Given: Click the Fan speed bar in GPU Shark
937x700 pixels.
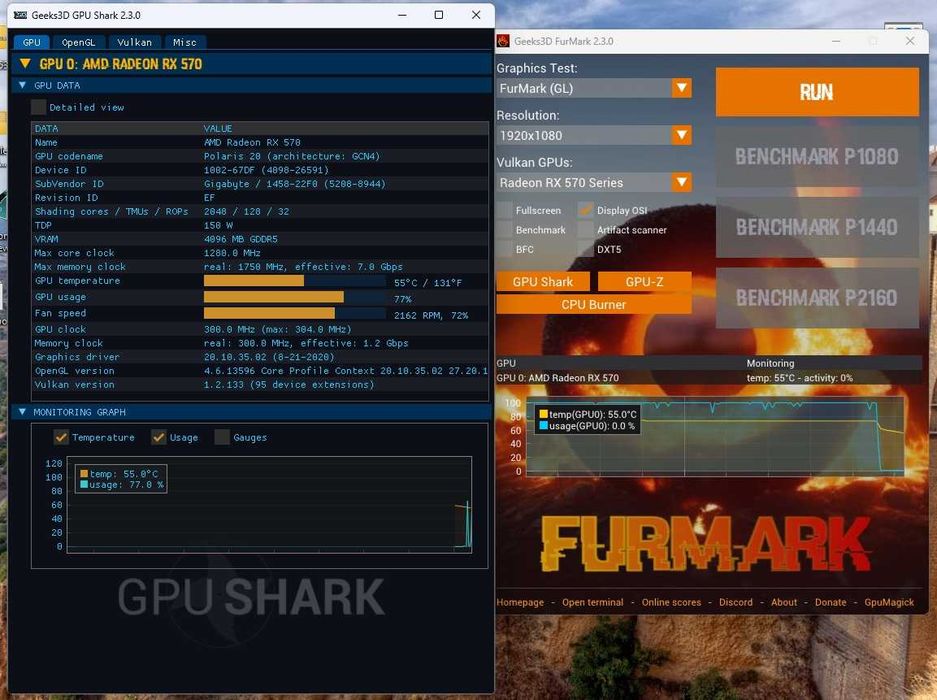Looking at the screenshot, I should click(x=295, y=313).
